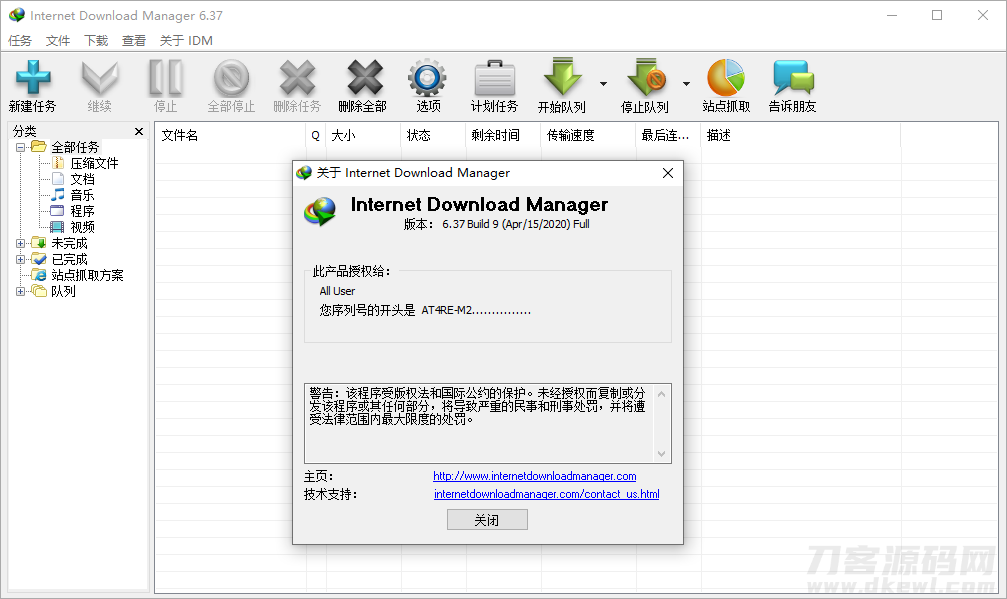Viewport: 1007px width, 599px height.
Task: Select the 压缩文件 category
Action: point(94,163)
